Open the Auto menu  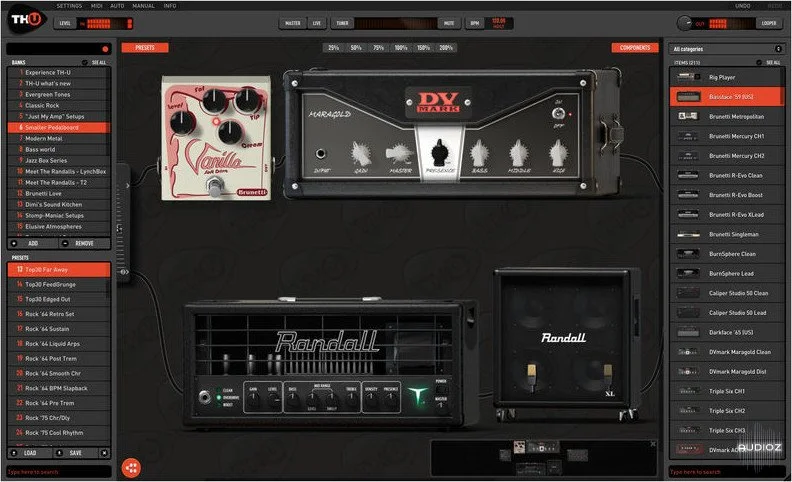[117, 6]
